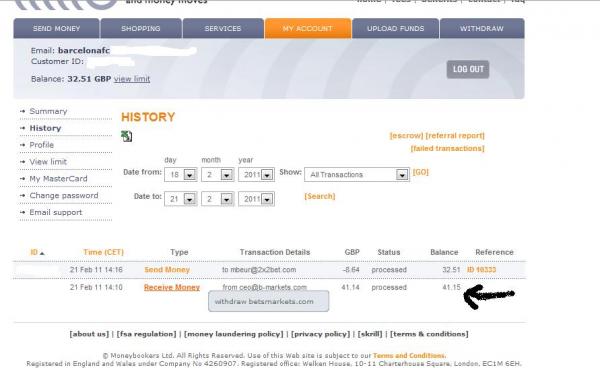
Task: Click the [GO] link
Action: click(x=421, y=172)
